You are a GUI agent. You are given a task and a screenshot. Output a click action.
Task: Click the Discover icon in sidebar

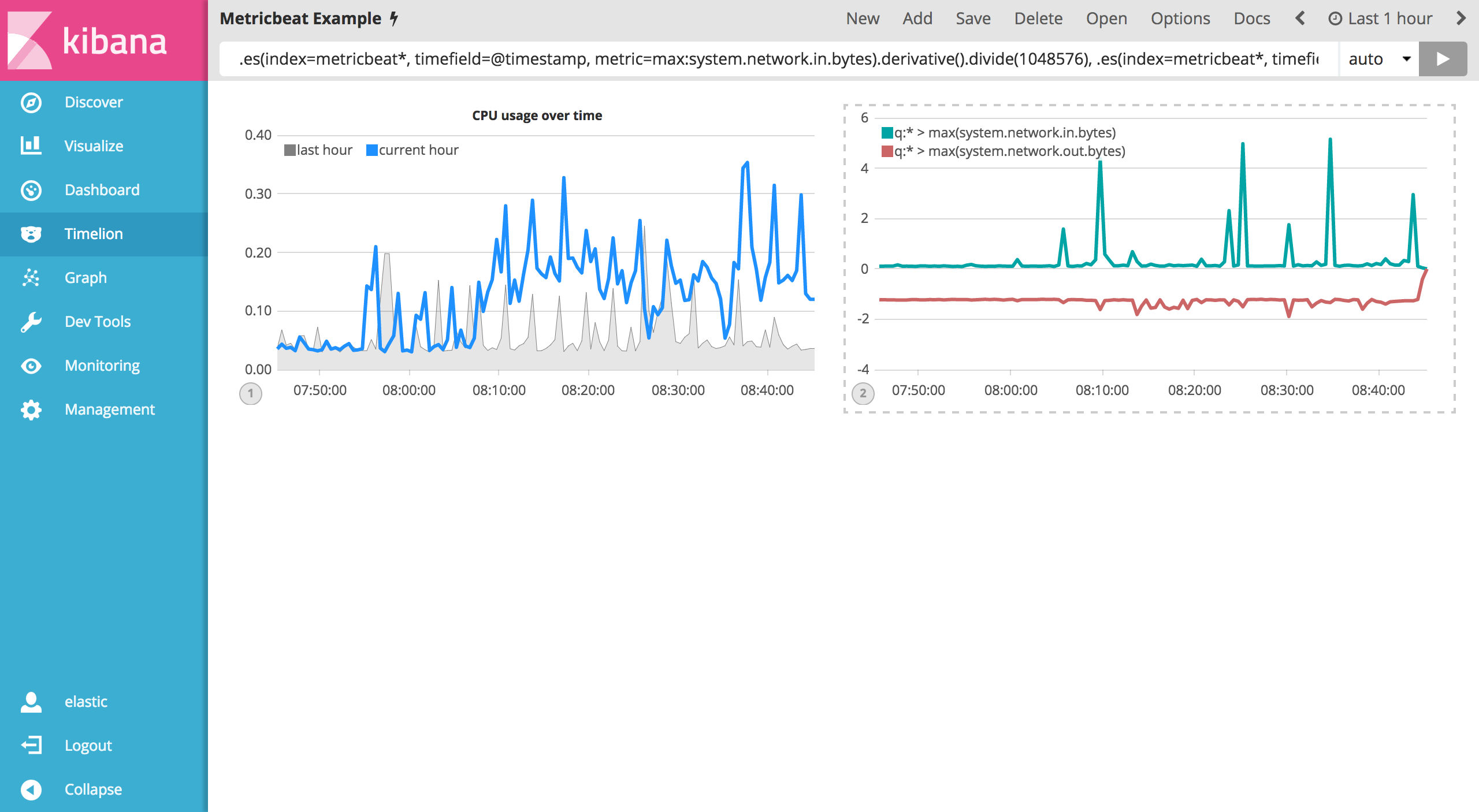point(31,101)
